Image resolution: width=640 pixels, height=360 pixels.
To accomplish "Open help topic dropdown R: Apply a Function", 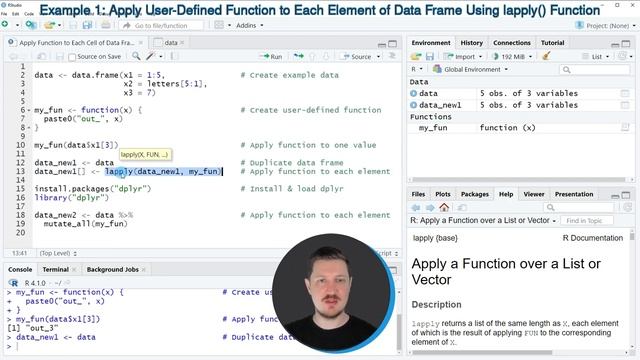I will point(483,220).
